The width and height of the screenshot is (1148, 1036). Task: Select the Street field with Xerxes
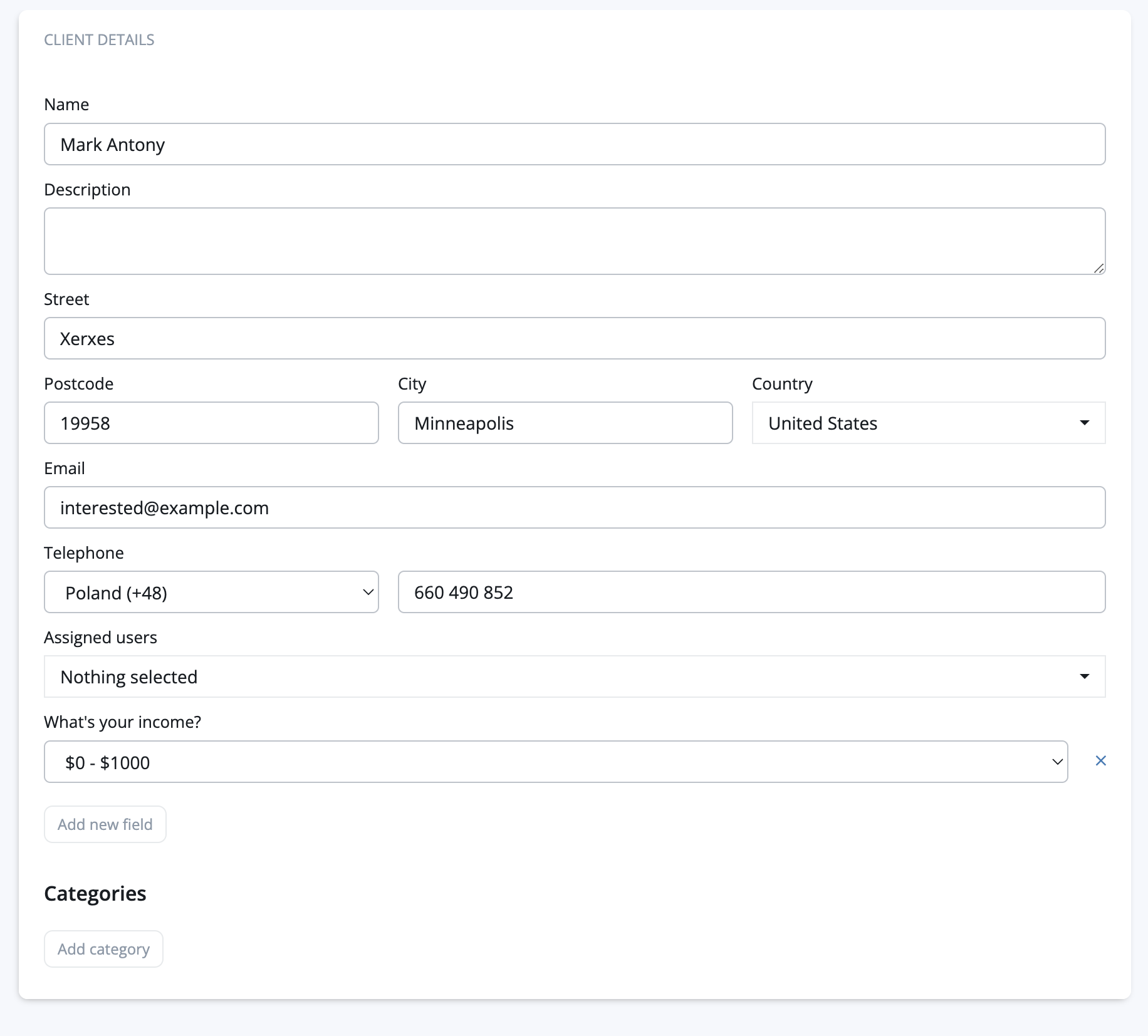click(x=574, y=339)
